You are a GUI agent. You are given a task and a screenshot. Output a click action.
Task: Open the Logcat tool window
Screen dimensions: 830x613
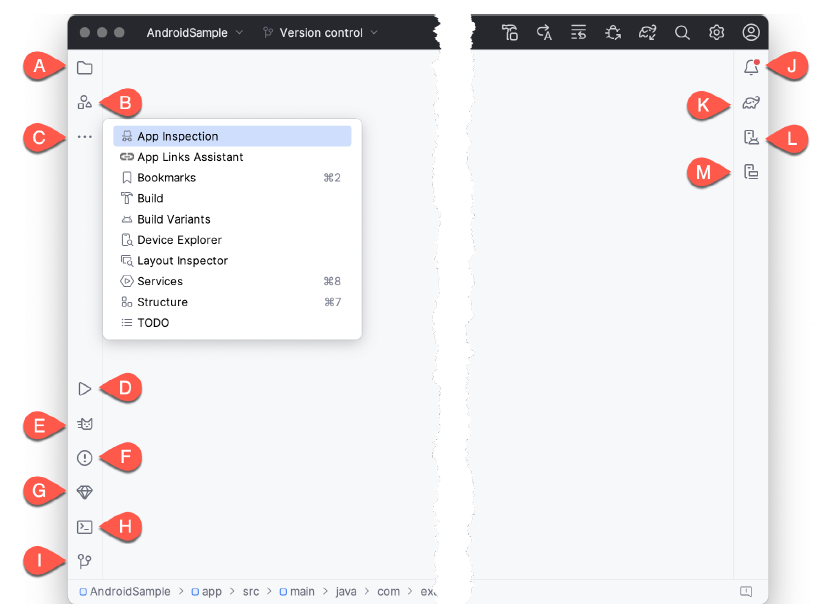[85, 424]
